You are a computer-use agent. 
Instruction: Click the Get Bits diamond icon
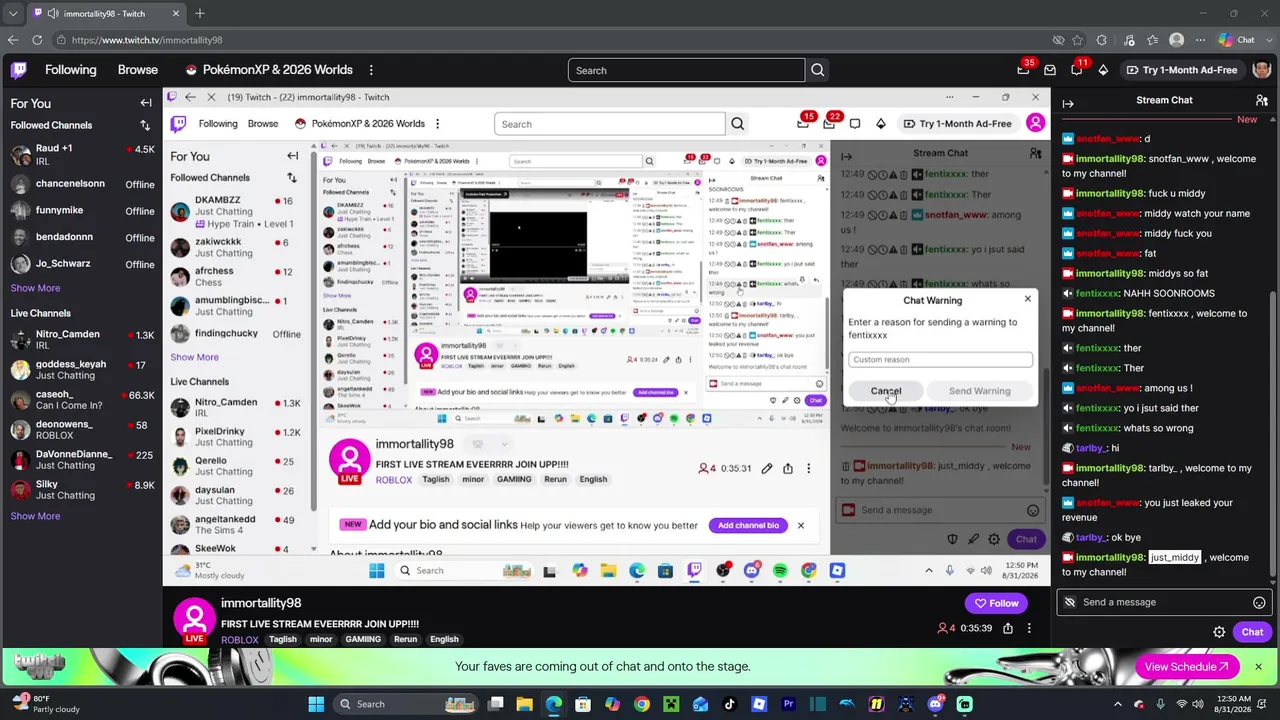point(1103,70)
